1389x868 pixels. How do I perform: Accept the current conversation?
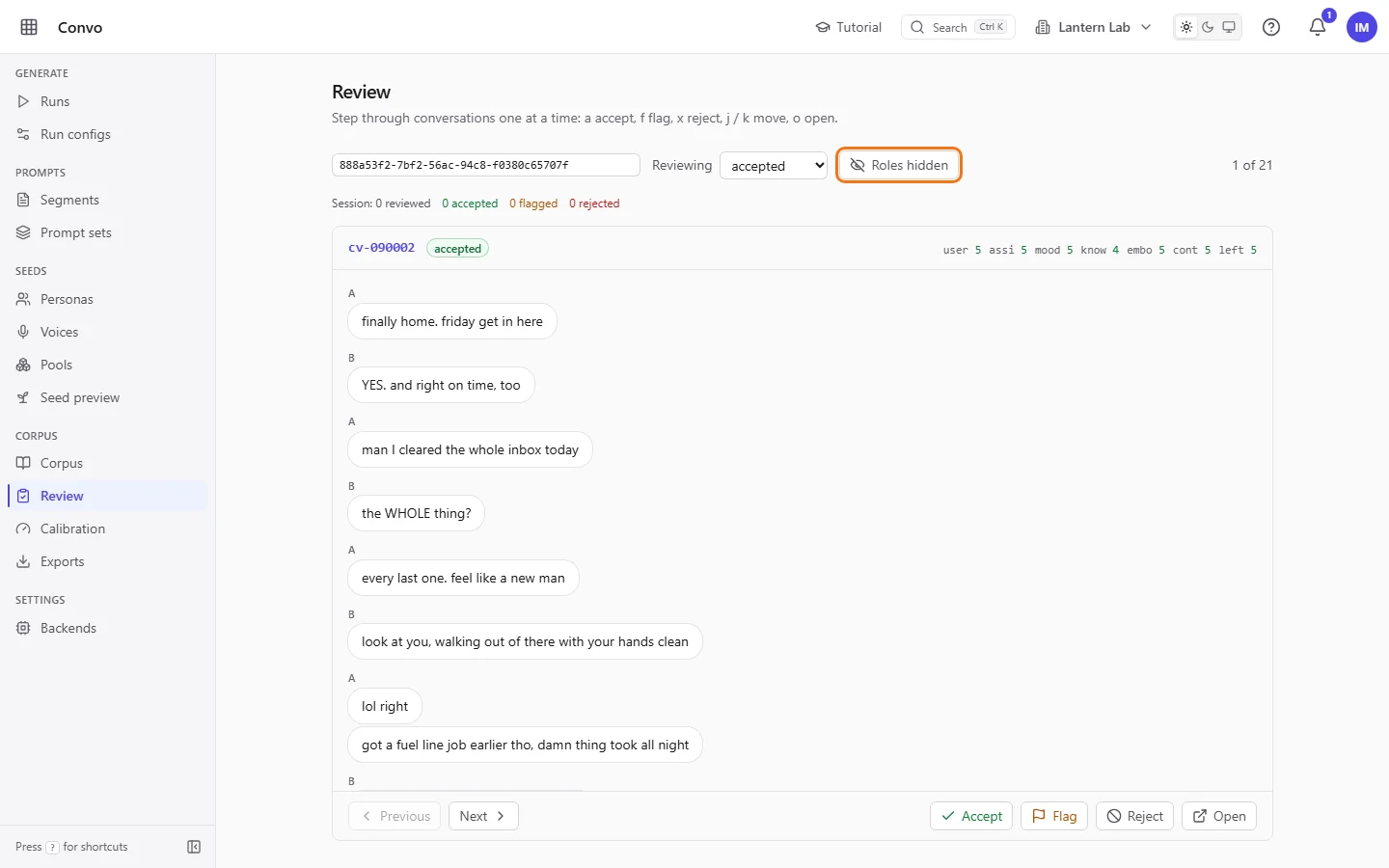click(971, 816)
